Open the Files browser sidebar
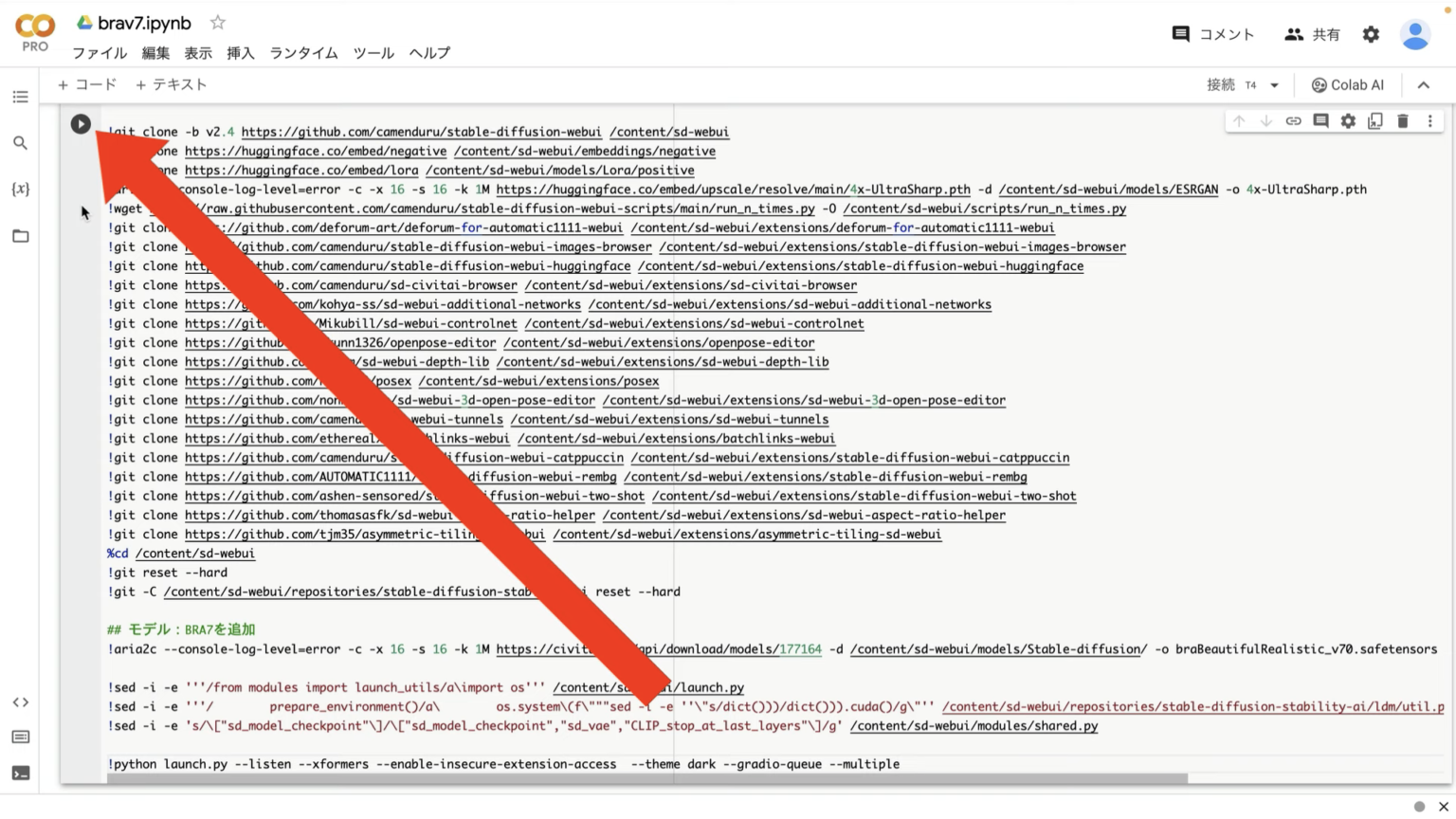The width and height of the screenshot is (1456, 819). pos(20,235)
